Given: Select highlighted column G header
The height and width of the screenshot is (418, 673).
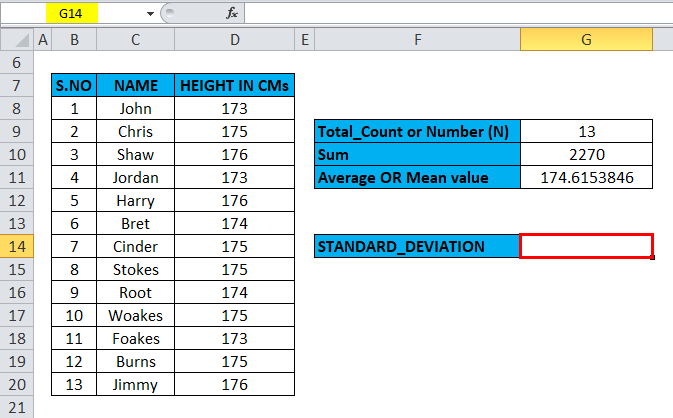Looking at the screenshot, I should coord(586,40).
